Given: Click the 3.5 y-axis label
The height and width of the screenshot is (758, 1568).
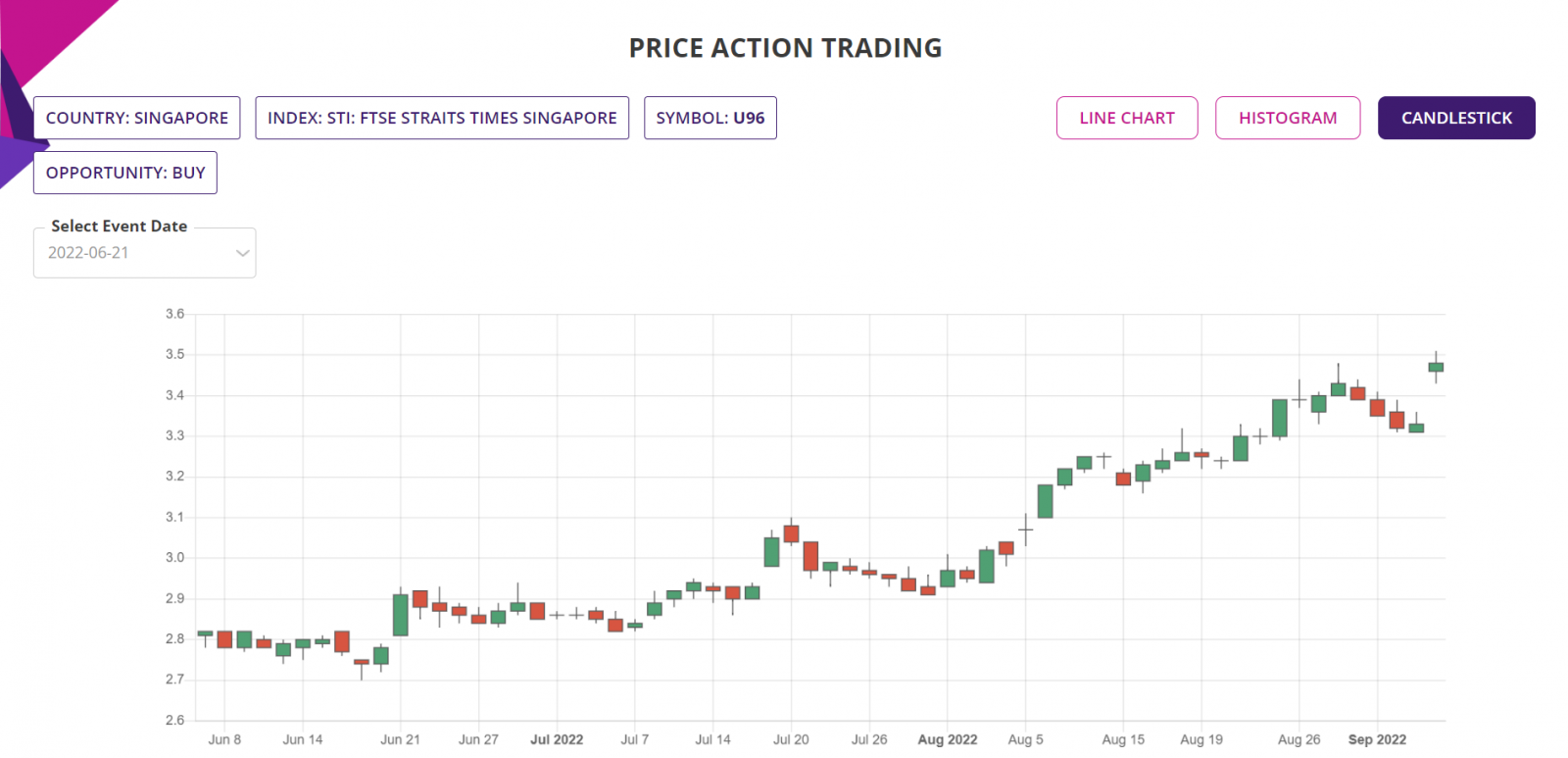Looking at the screenshot, I should click(x=174, y=354).
